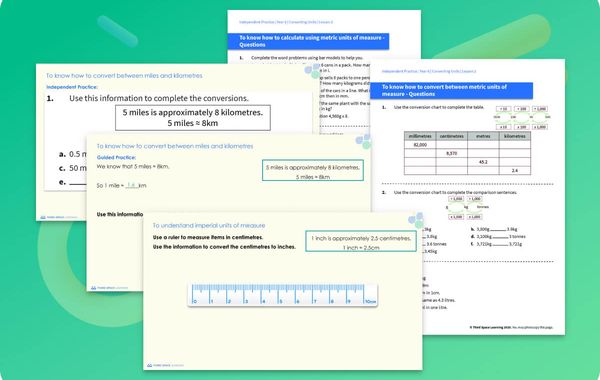Click the ruler image on the imperial units slide
Screen dimensions: 600x380
click(x=283, y=295)
